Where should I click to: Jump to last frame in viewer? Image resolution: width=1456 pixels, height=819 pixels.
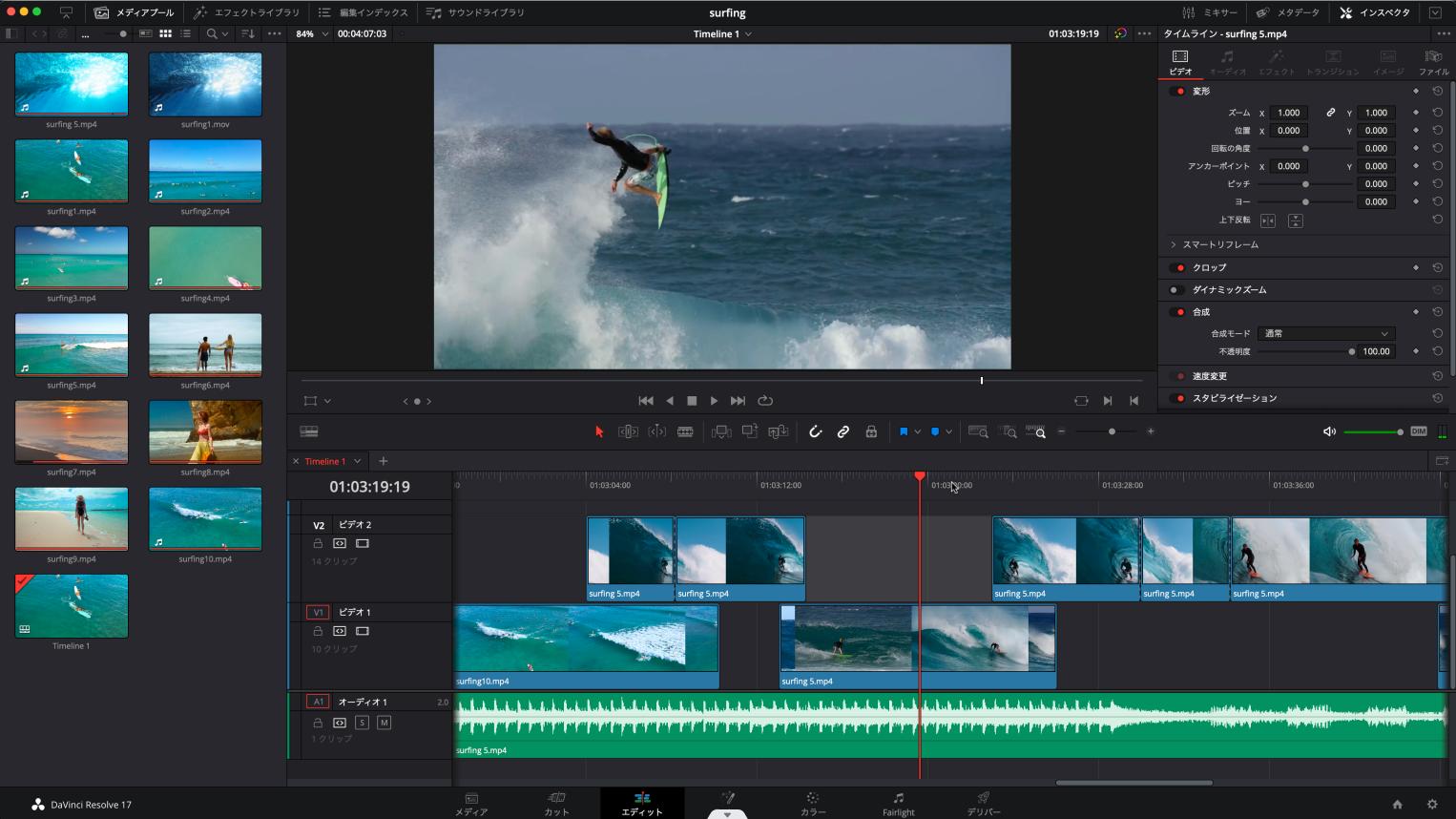(x=738, y=401)
